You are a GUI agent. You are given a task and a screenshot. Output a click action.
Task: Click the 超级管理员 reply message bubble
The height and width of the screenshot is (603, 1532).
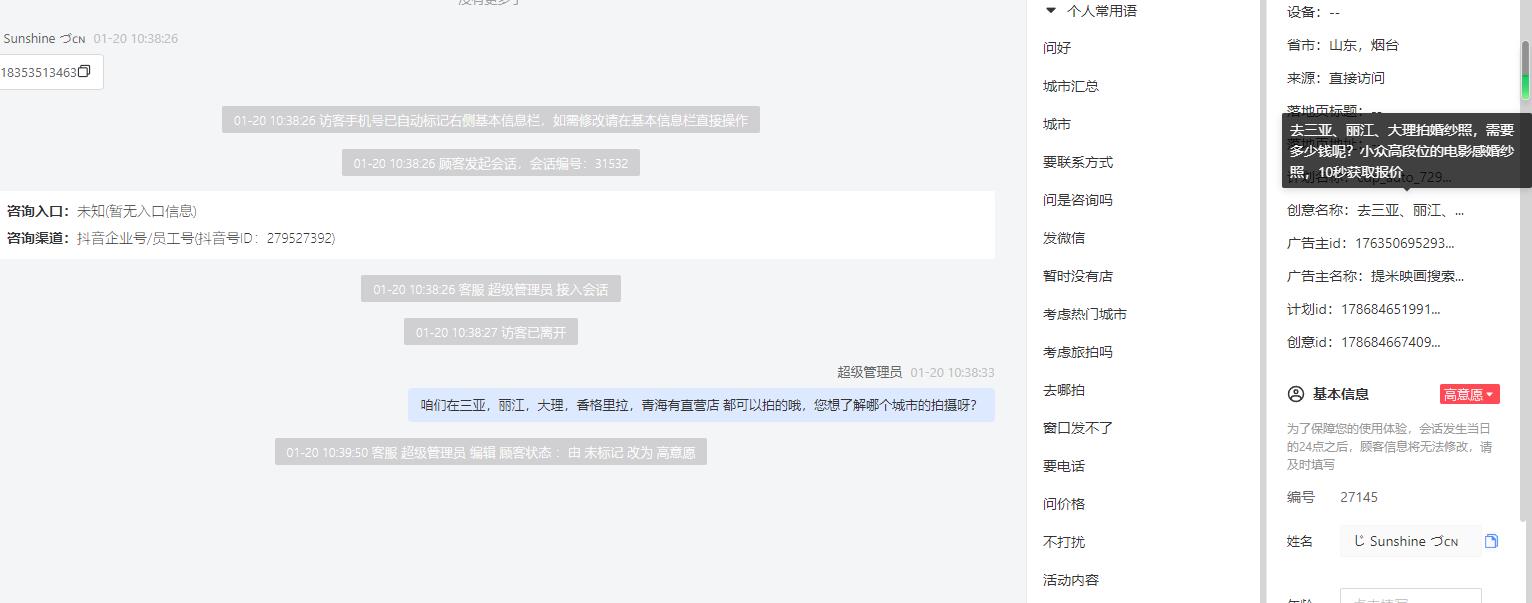(701, 405)
